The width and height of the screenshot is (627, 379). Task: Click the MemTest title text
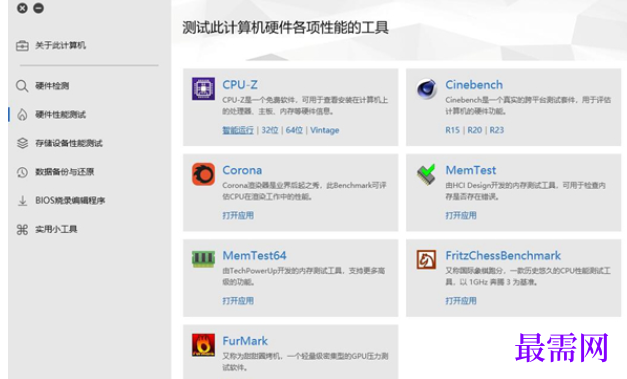point(471,170)
